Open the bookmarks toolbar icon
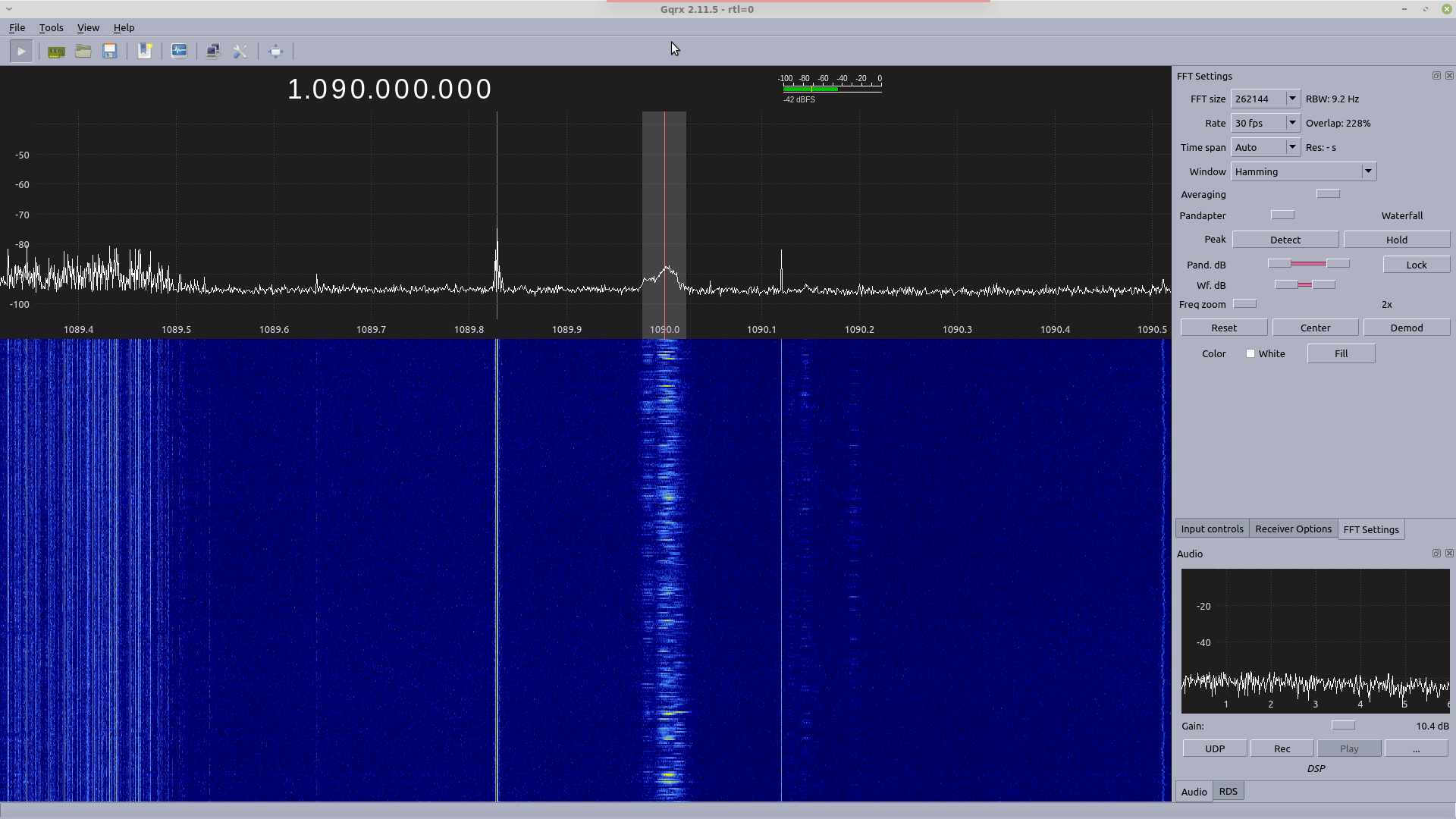 tap(144, 52)
